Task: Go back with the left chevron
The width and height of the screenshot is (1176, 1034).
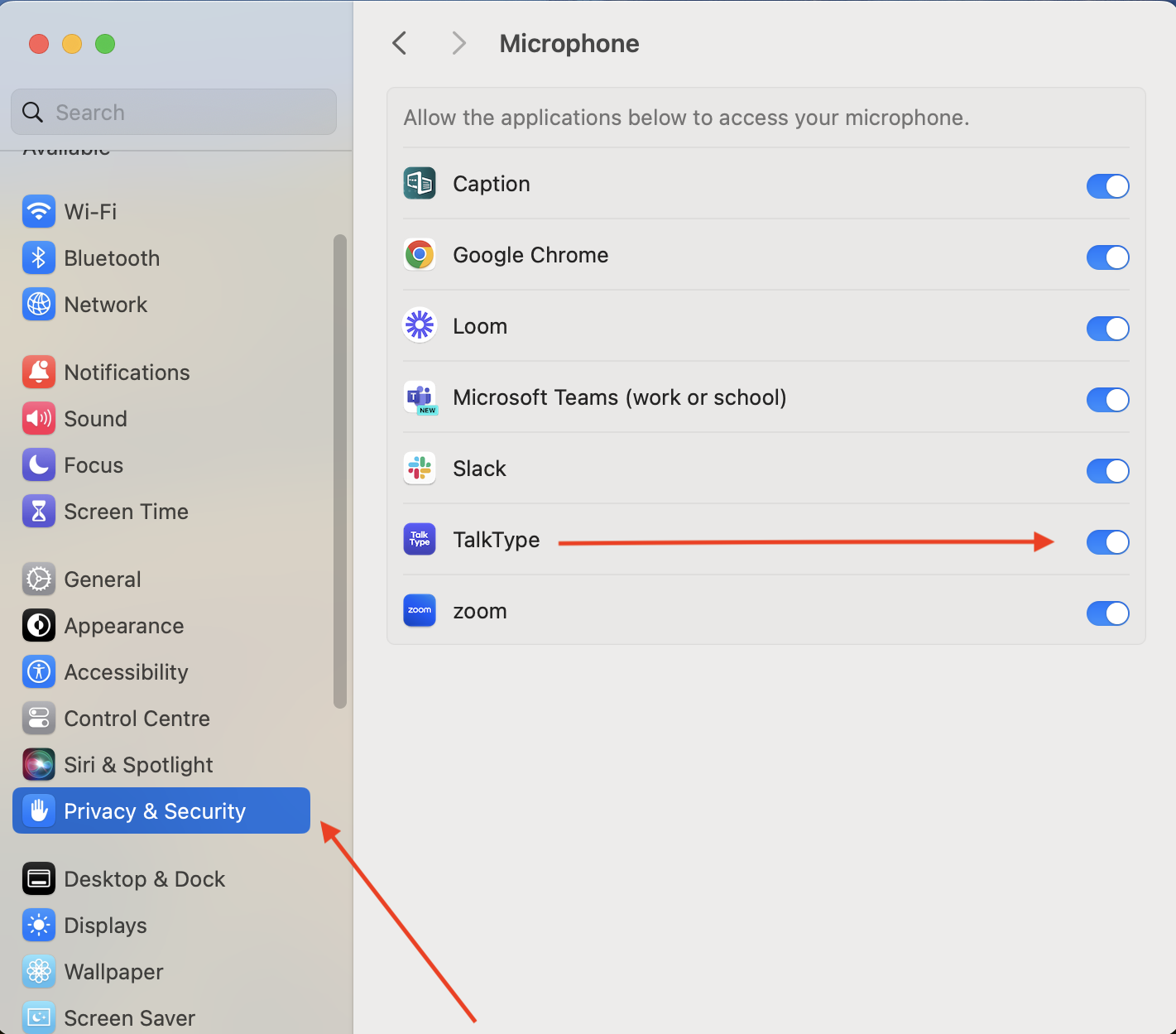Action: click(x=400, y=43)
